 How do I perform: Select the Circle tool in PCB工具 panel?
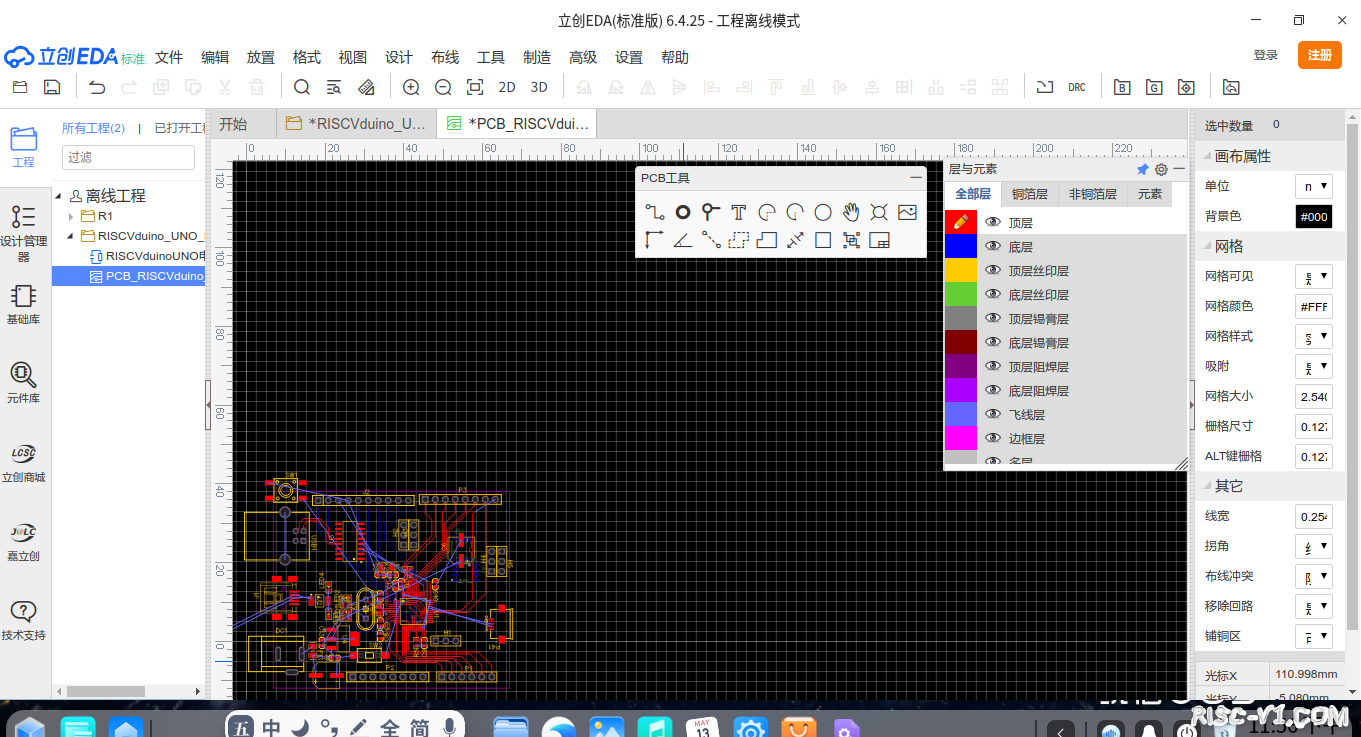point(822,212)
